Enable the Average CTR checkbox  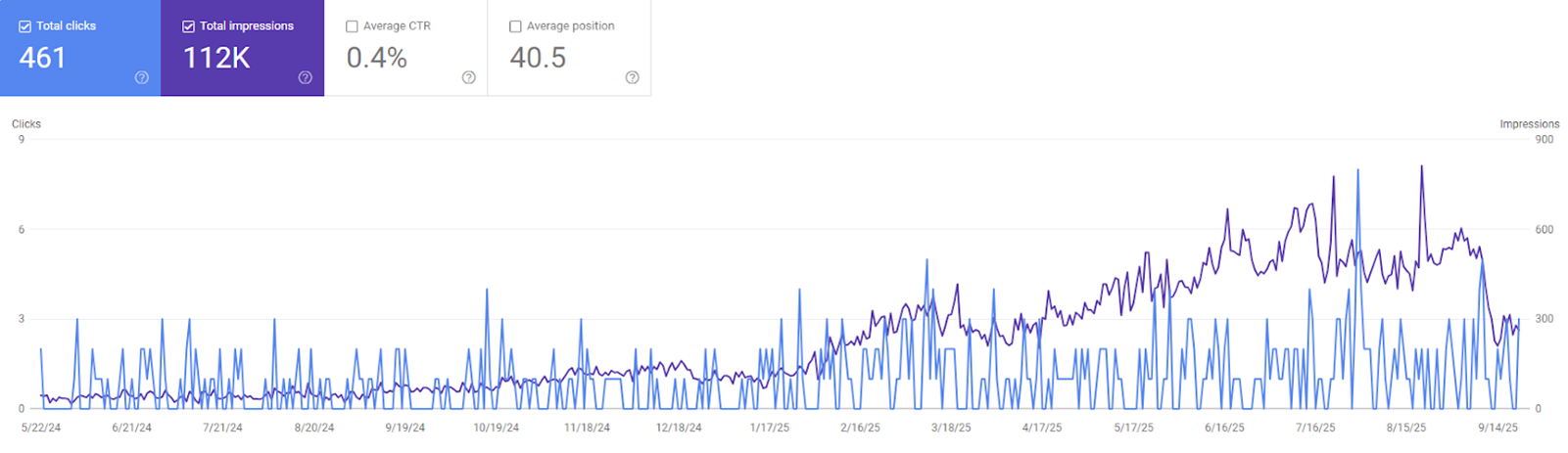tap(353, 26)
